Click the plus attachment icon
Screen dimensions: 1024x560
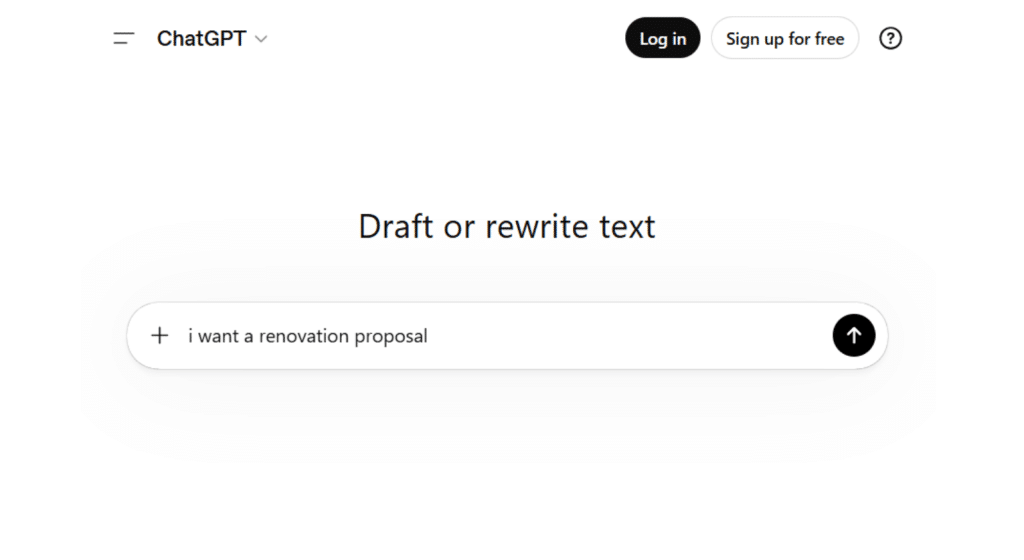click(x=160, y=336)
